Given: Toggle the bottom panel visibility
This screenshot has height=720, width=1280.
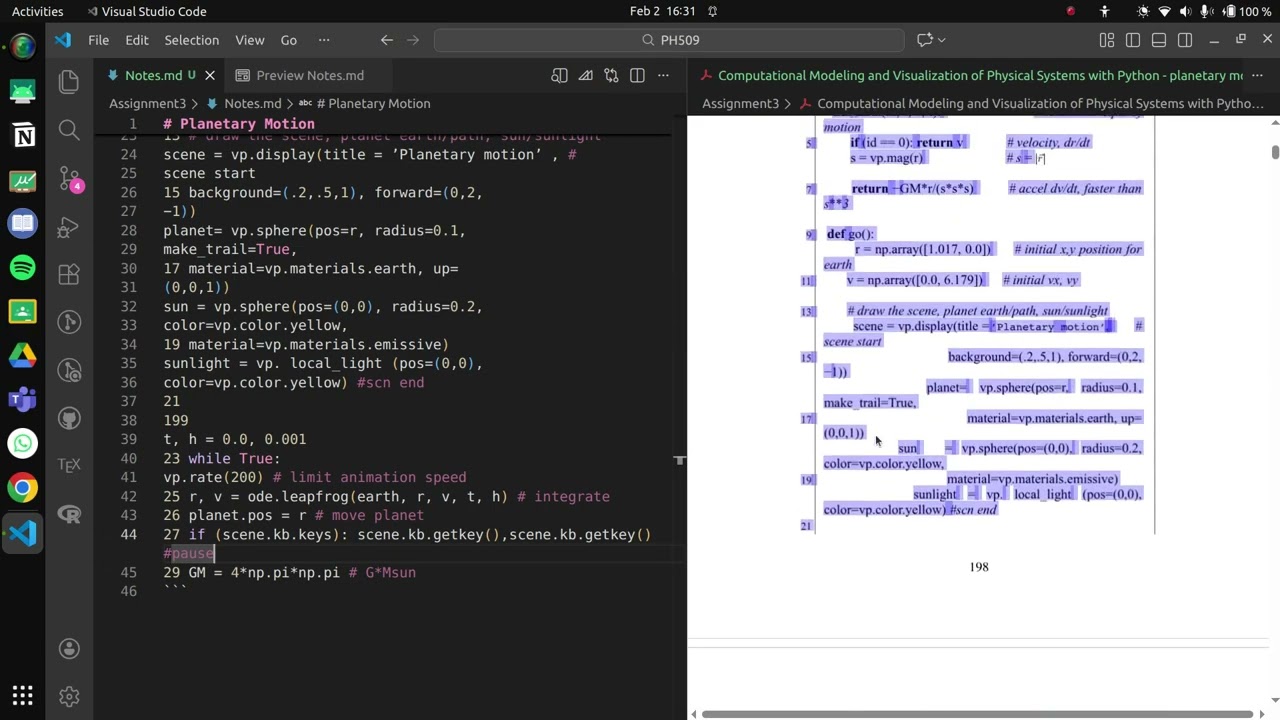Looking at the screenshot, I should click(x=1158, y=40).
